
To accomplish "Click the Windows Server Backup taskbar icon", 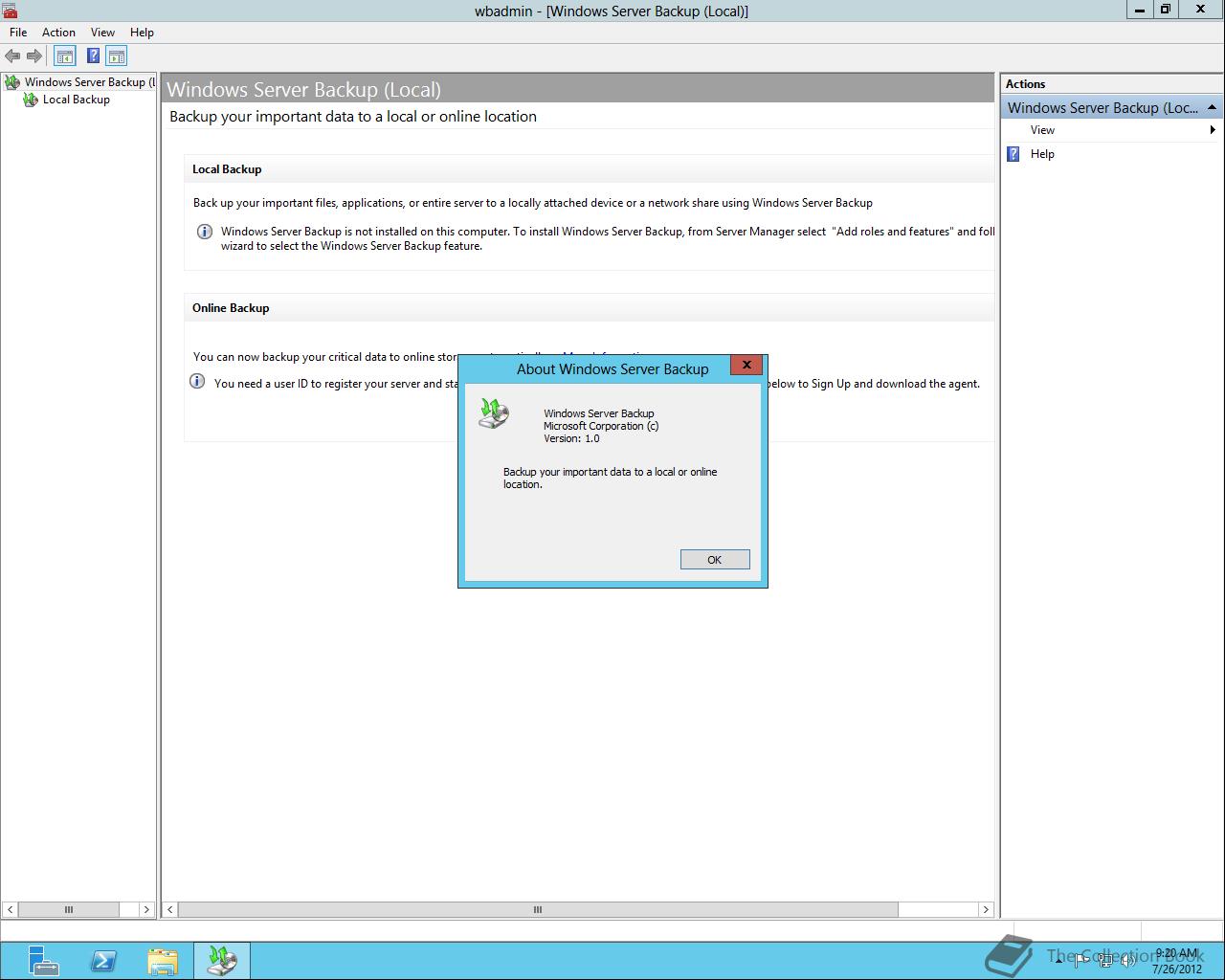I will [x=222, y=960].
